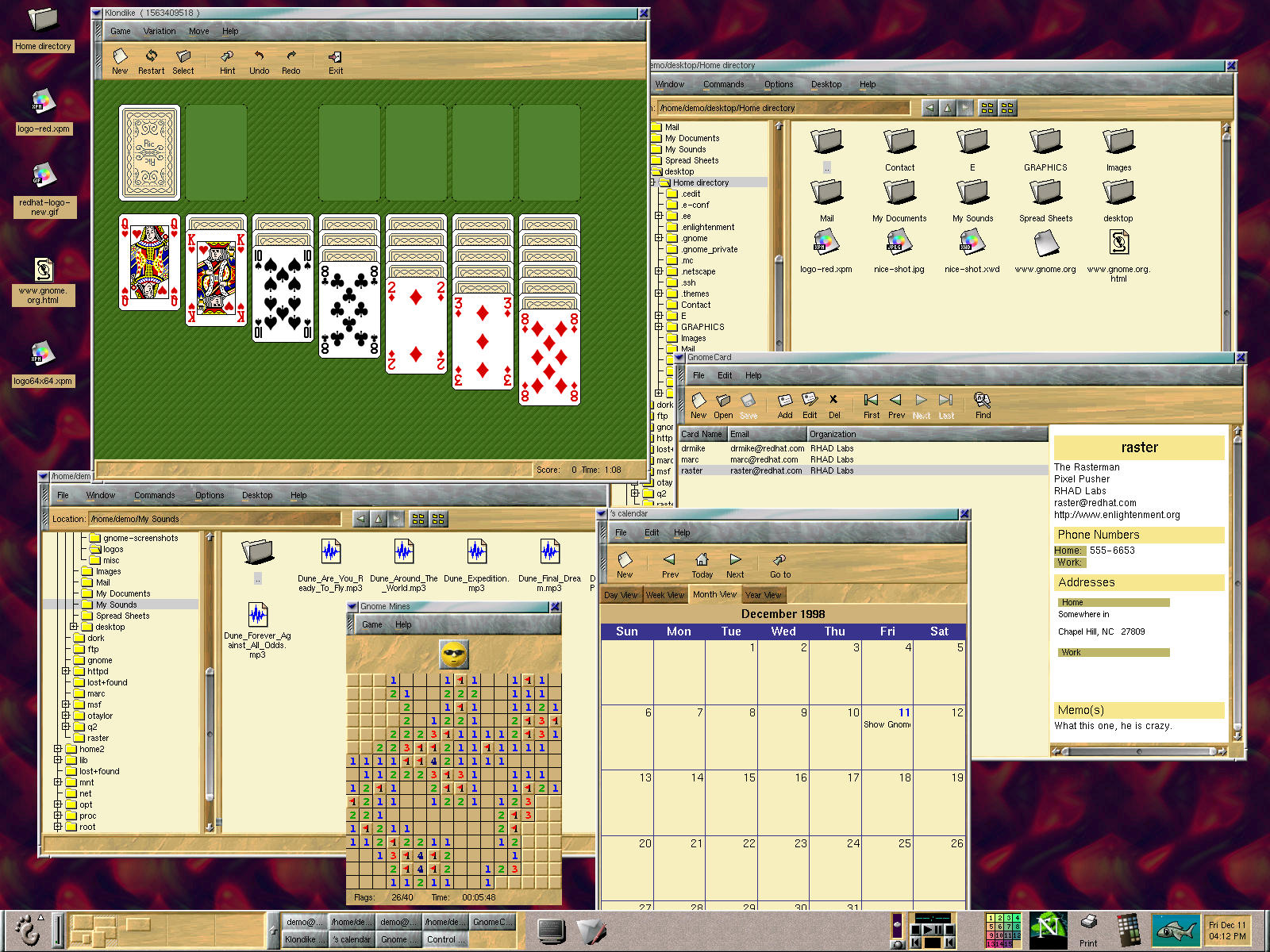Get a Hint in Klondike
The height and width of the screenshot is (952, 1270).
click(227, 61)
